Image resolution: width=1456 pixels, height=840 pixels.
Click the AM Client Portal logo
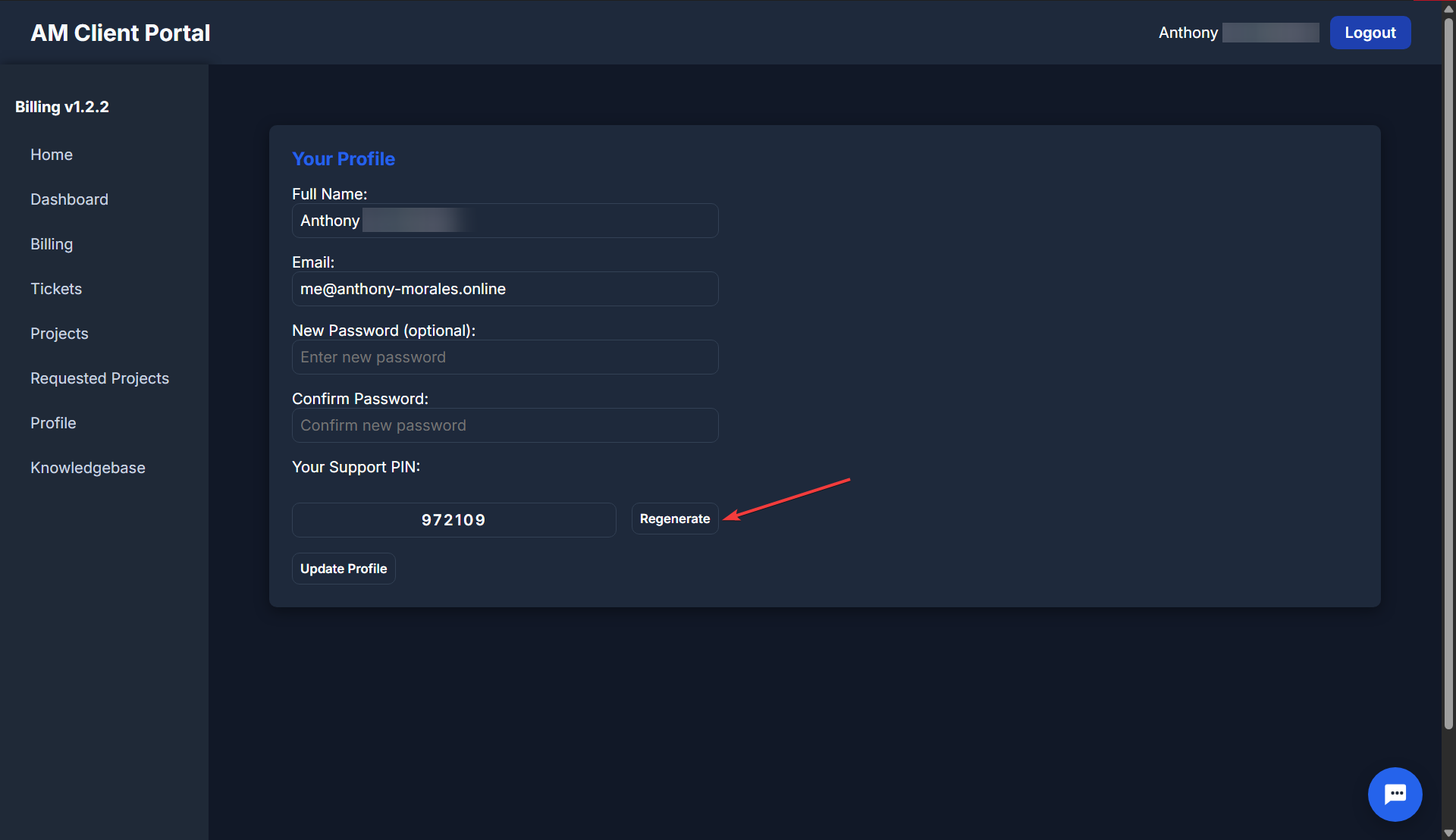(120, 33)
